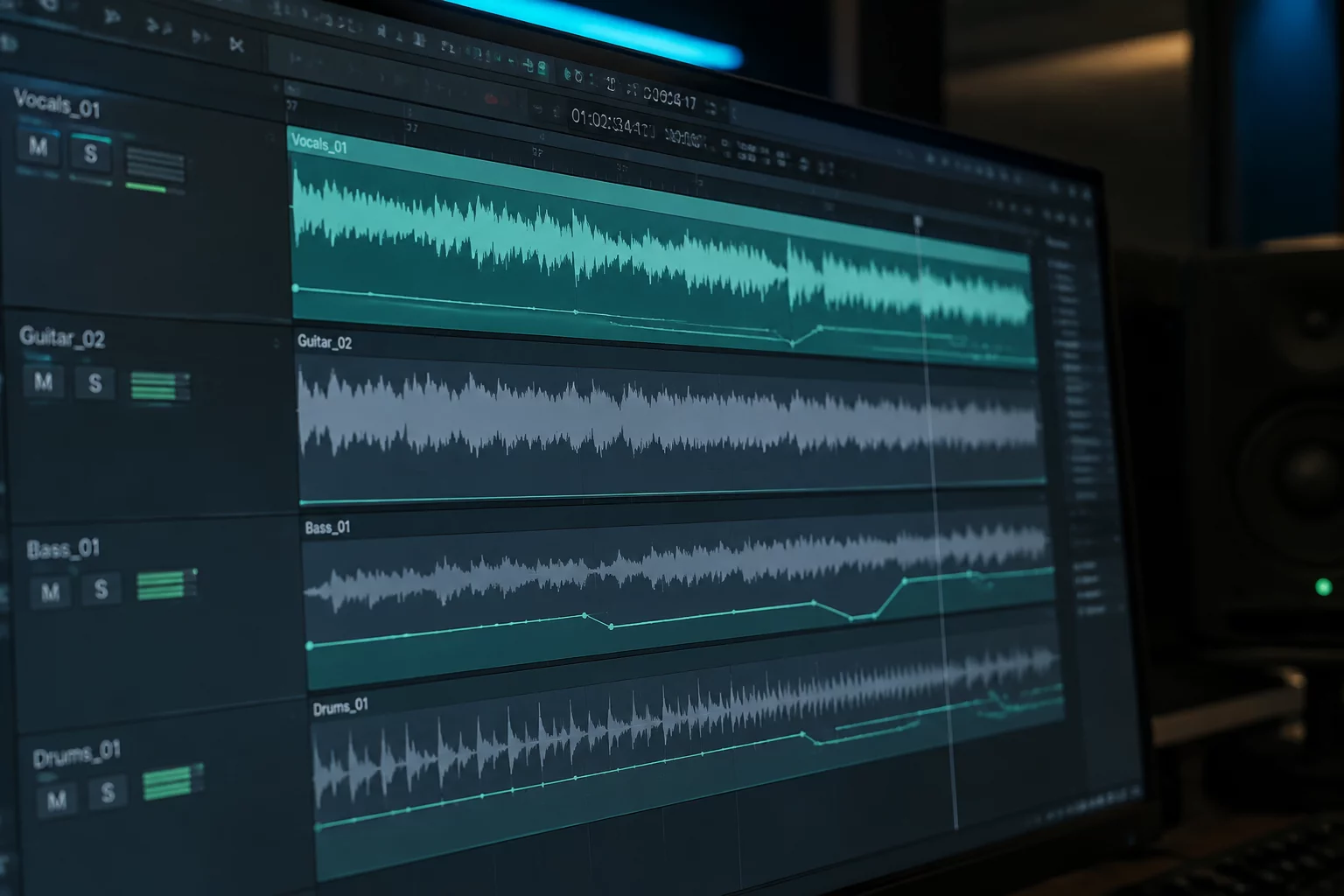Solo the Vocals_01 track
This screenshot has height=896, width=1344.
coord(90,155)
